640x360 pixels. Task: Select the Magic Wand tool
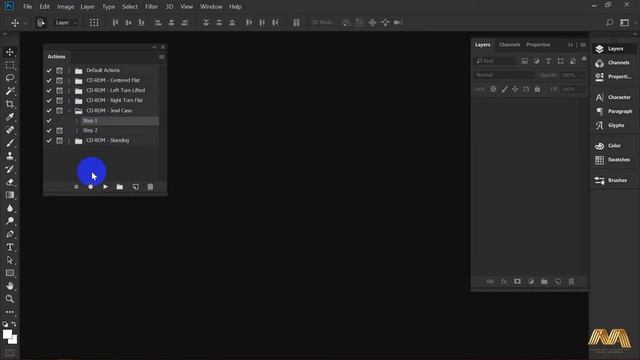coord(10,91)
